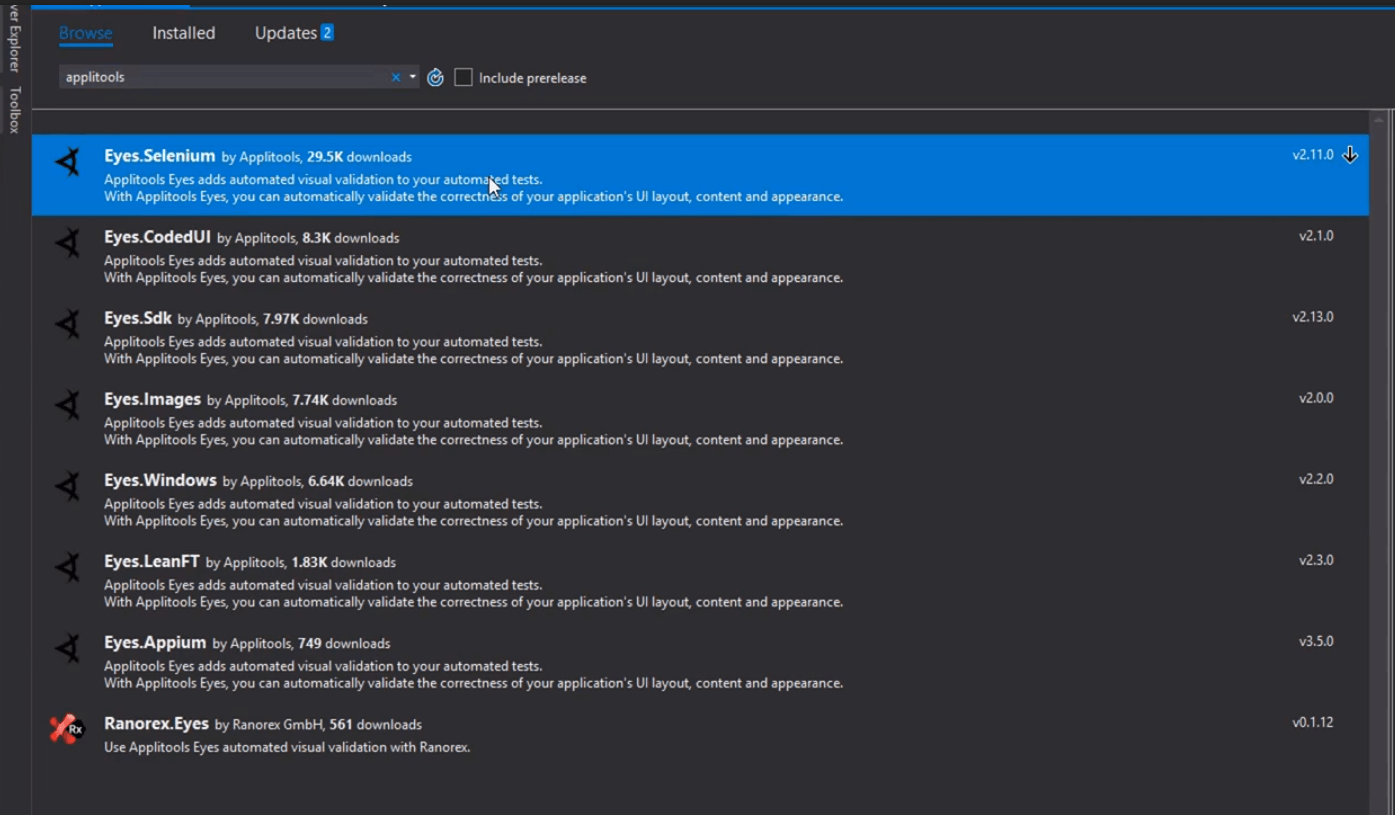Click version v2.2.0 of Eyes.Windows
The width and height of the screenshot is (1395, 815).
[x=1316, y=479]
